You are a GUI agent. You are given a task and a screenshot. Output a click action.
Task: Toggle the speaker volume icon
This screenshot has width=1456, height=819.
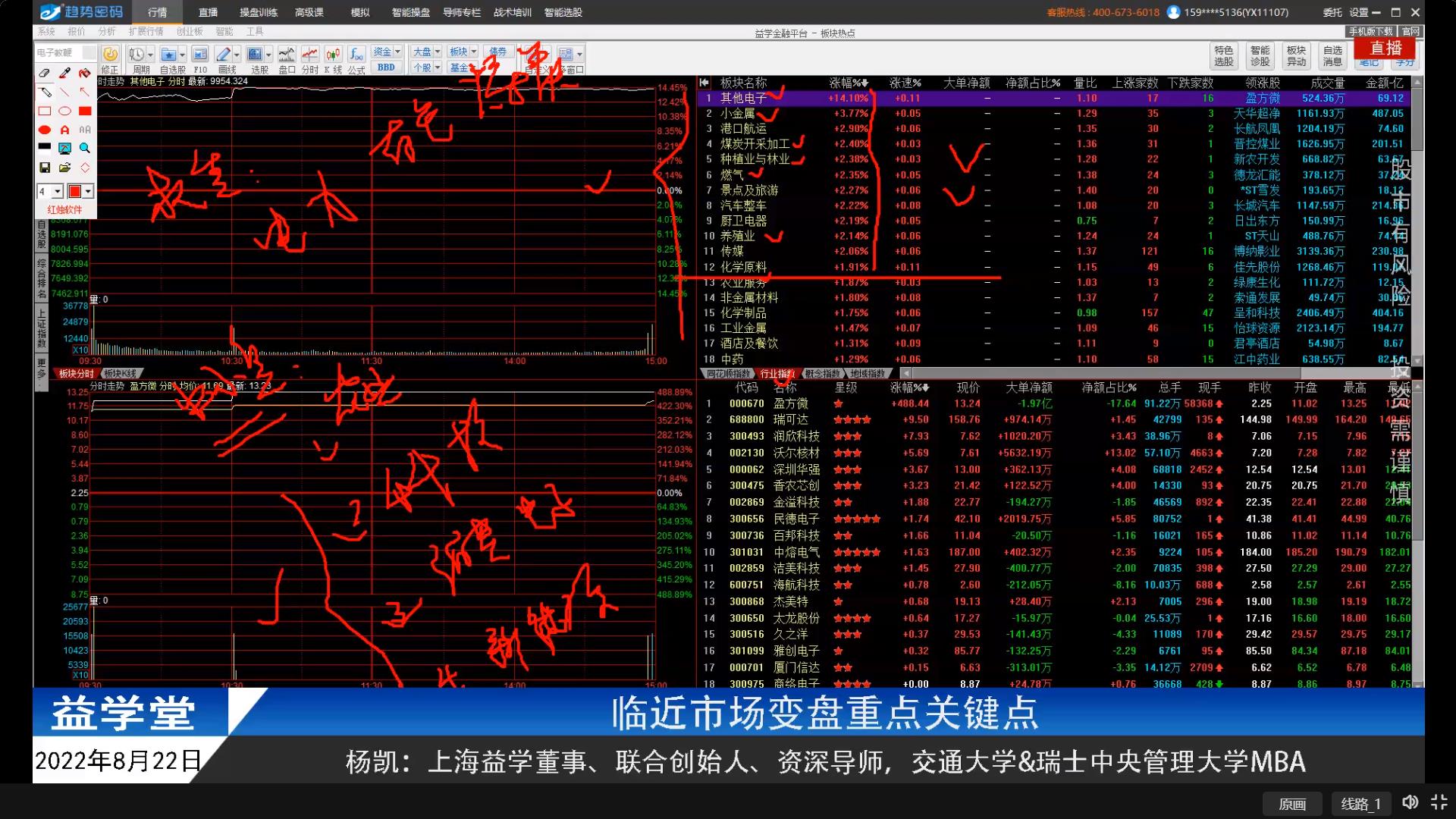[1410, 802]
